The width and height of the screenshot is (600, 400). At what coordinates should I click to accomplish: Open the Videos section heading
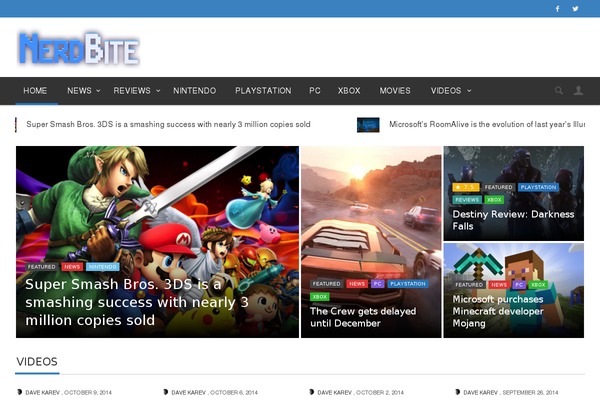37,362
